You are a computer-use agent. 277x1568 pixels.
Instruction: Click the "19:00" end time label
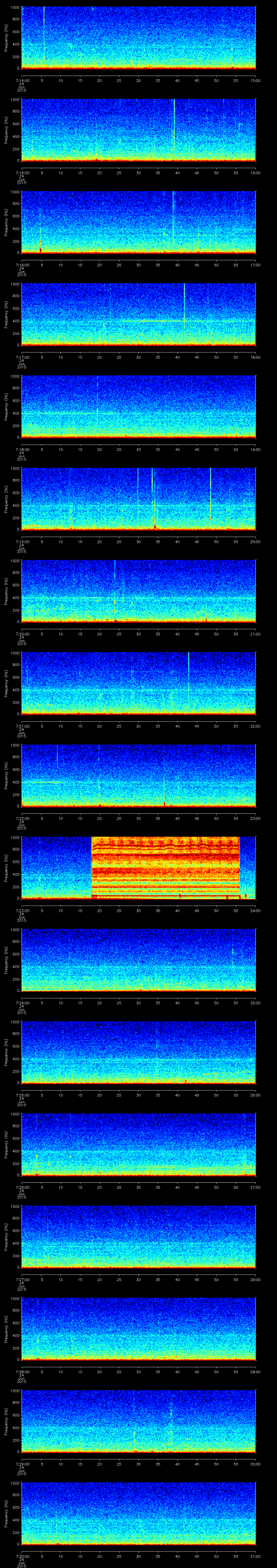pos(256,450)
